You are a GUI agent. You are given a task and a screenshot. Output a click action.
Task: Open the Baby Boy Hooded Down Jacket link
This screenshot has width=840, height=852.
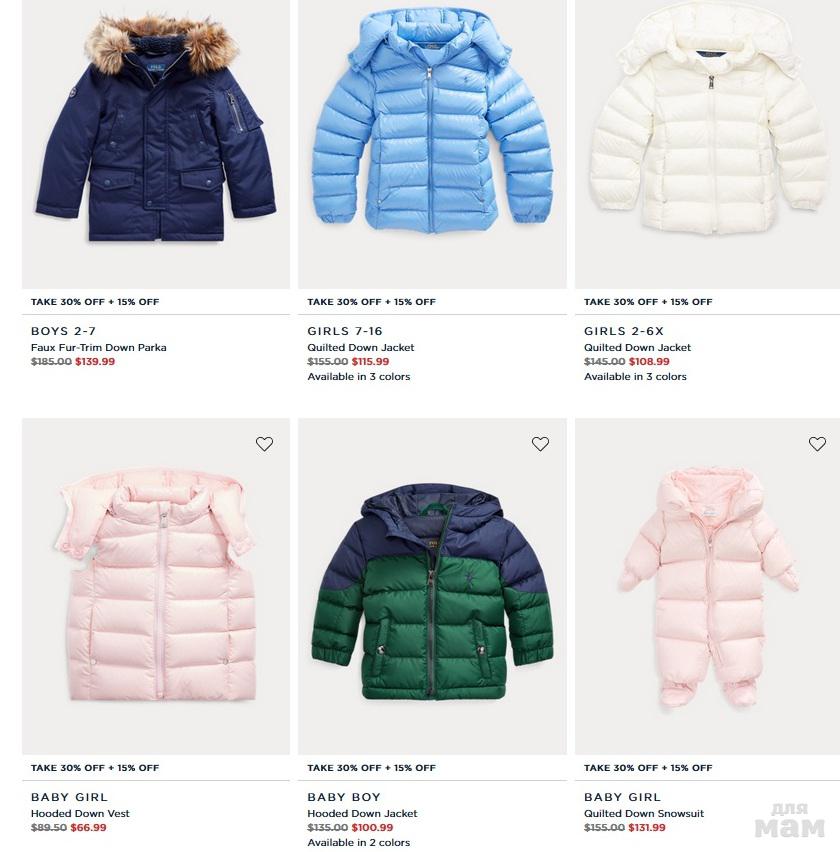[362, 813]
